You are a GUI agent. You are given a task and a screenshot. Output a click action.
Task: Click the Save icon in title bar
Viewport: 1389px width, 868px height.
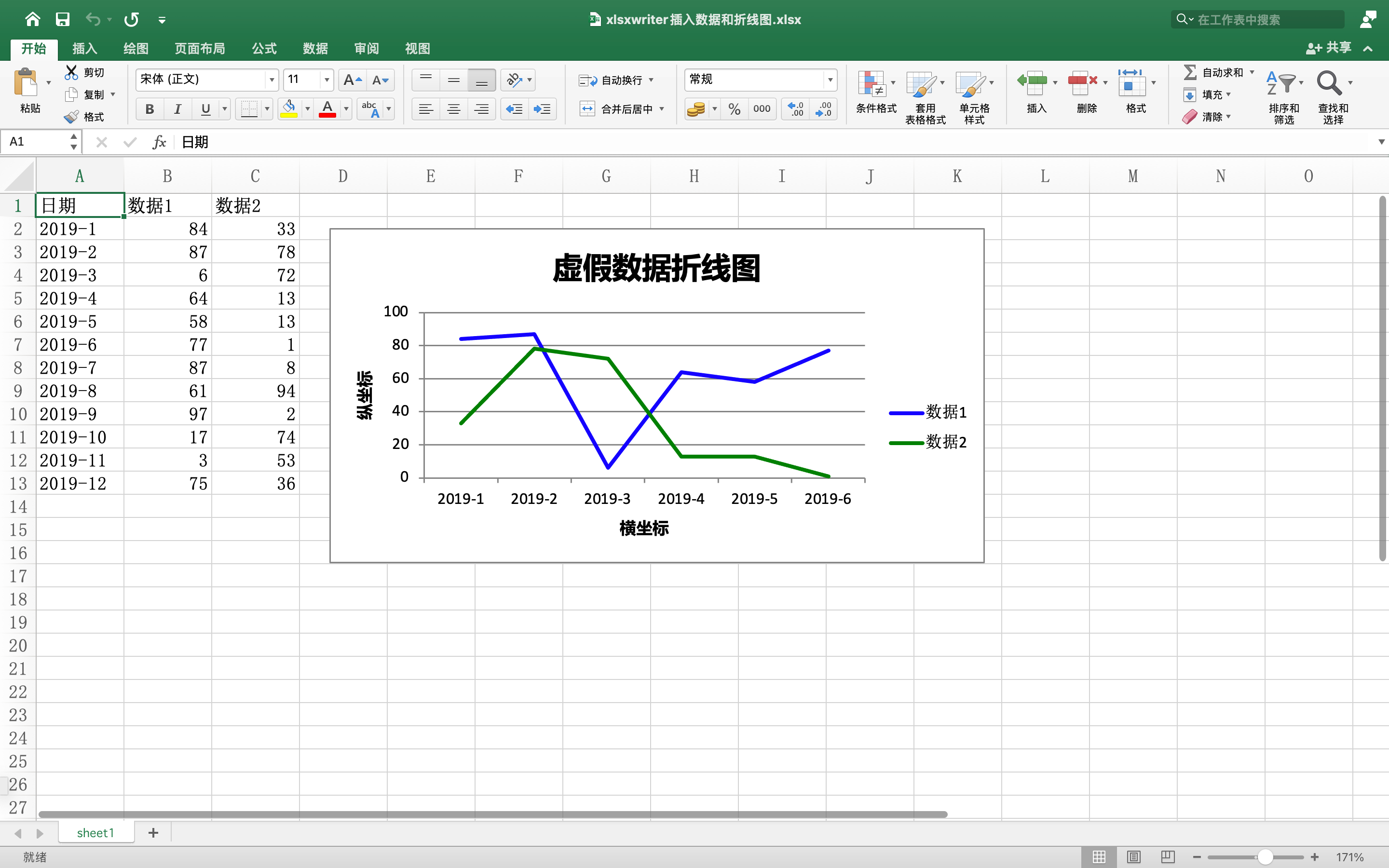(x=63, y=19)
